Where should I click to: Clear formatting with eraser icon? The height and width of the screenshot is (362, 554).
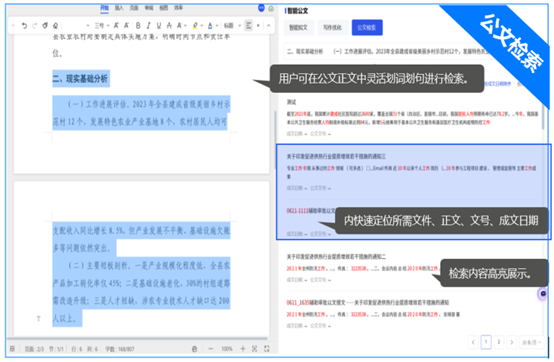pyautogui.click(x=55, y=25)
